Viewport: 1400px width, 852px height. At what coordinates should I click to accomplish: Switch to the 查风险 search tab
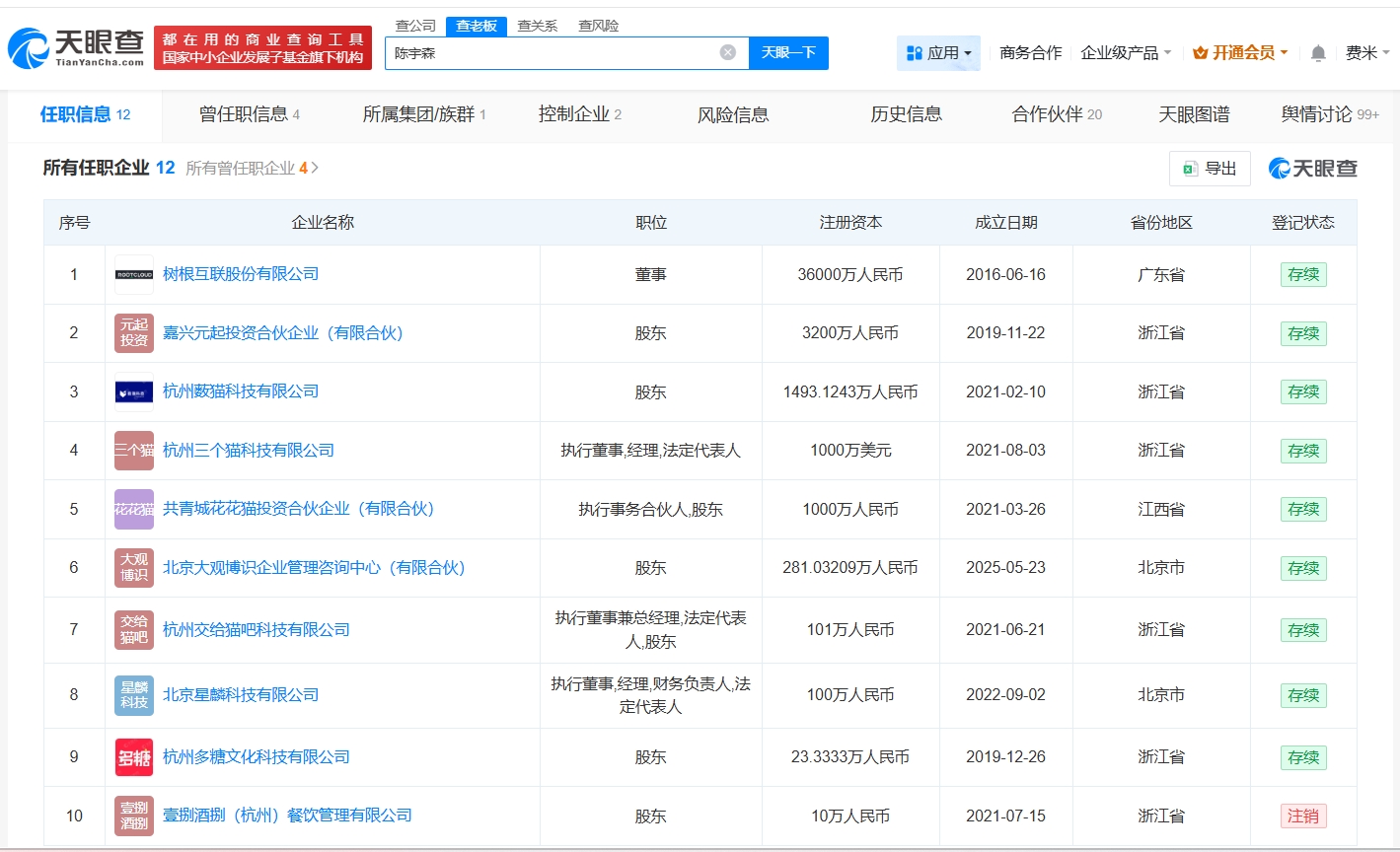(599, 26)
